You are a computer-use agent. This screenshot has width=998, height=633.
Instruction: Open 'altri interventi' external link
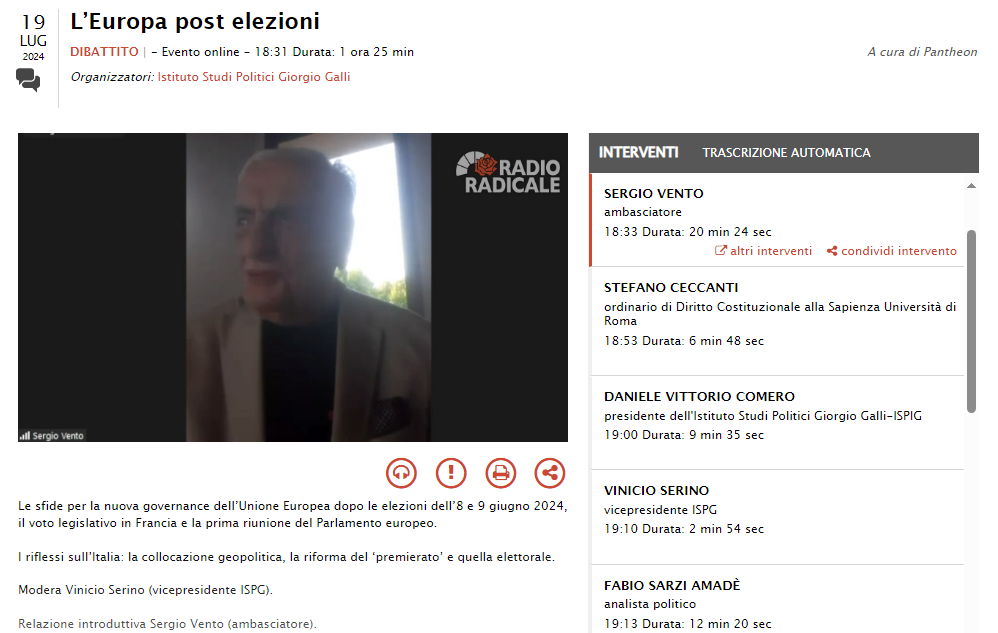point(764,251)
